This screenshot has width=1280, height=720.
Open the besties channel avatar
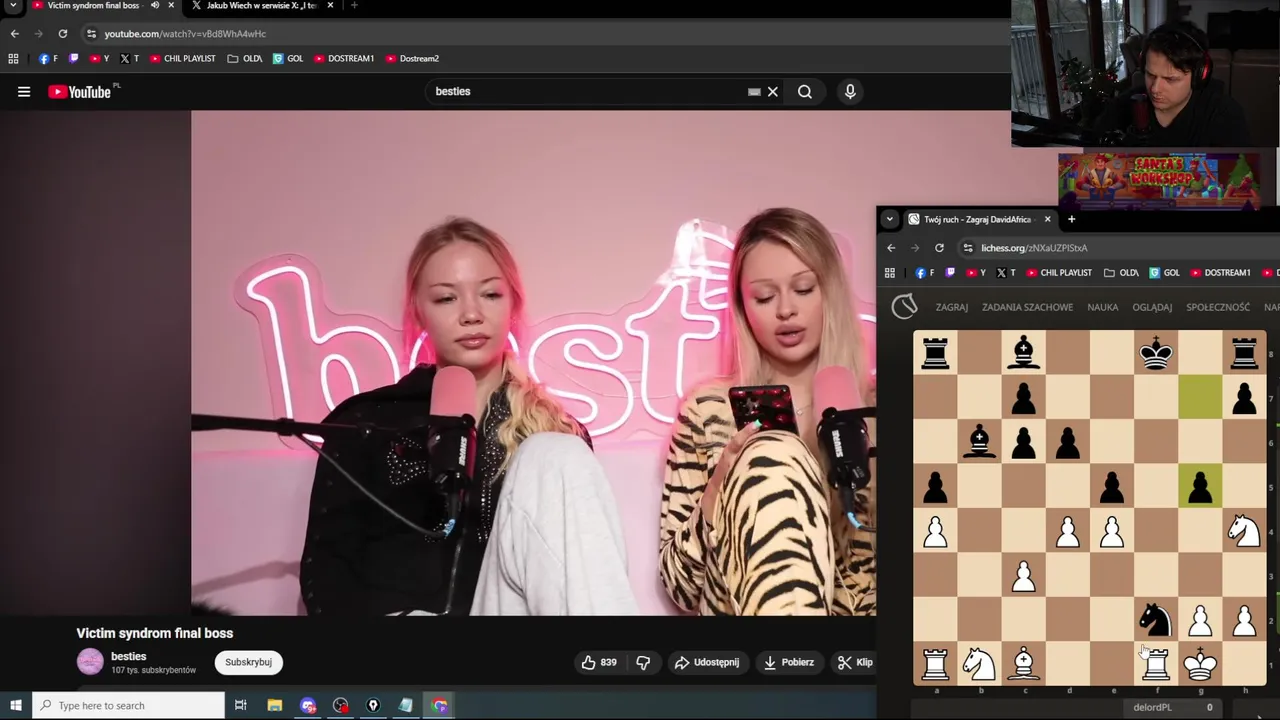[90, 662]
